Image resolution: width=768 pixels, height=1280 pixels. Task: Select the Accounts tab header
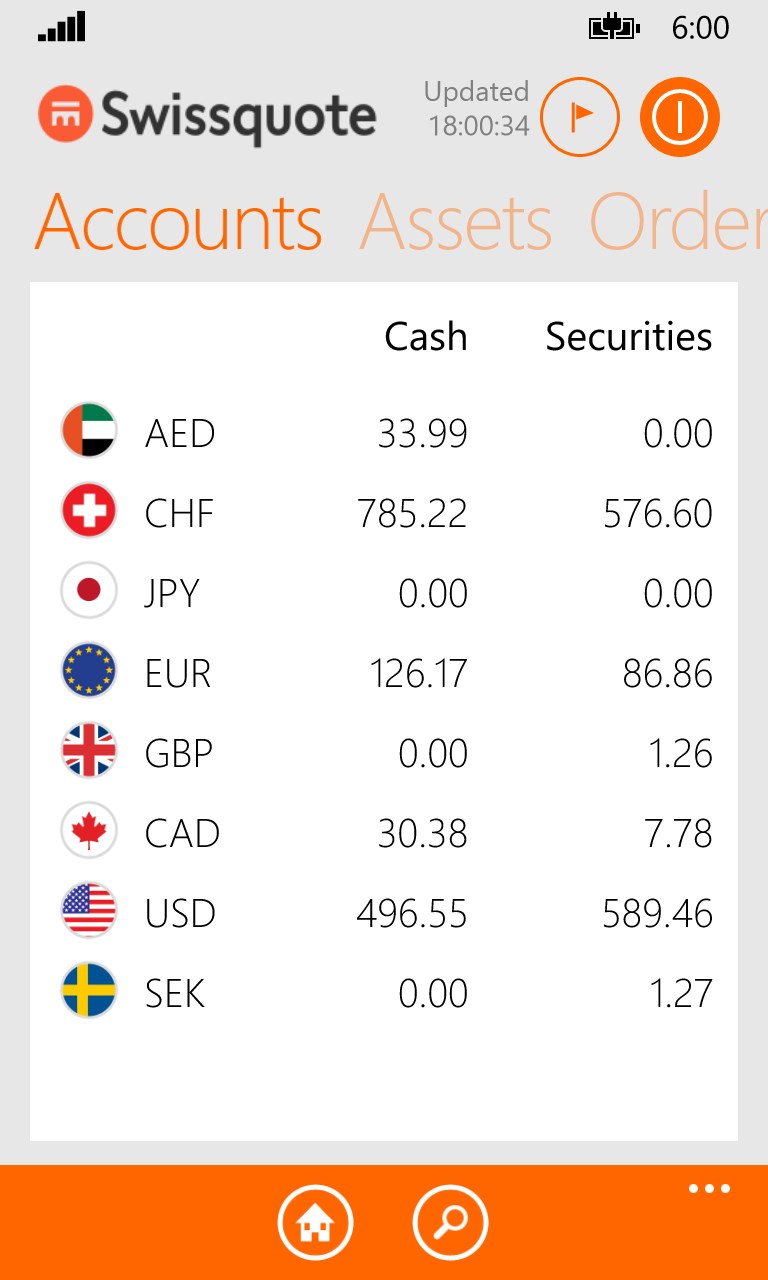[x=179, y=222]
